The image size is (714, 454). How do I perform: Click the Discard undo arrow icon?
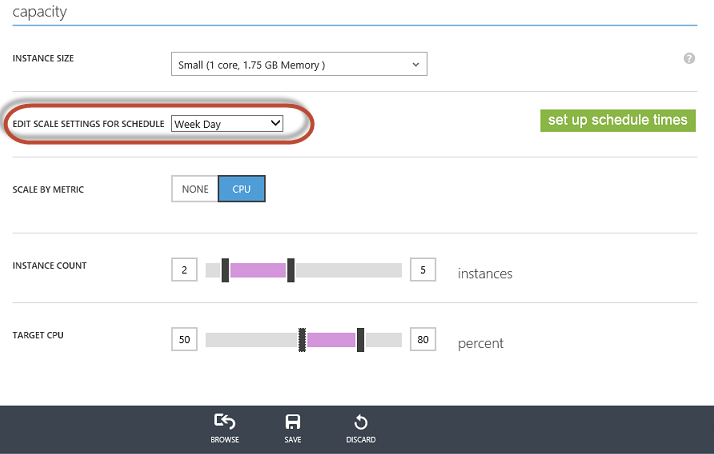360,423
